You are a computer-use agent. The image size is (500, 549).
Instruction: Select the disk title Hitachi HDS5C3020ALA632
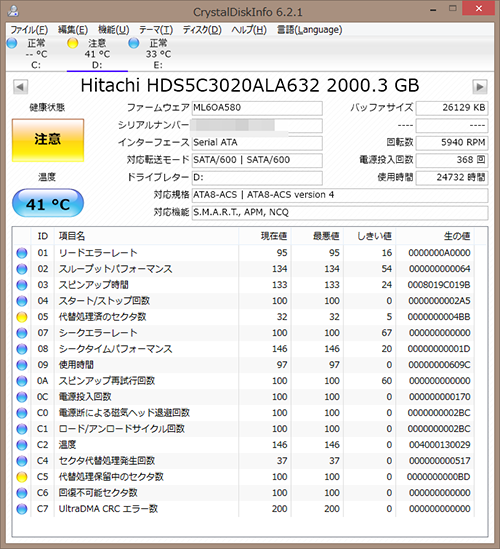(x=200, y=86)
